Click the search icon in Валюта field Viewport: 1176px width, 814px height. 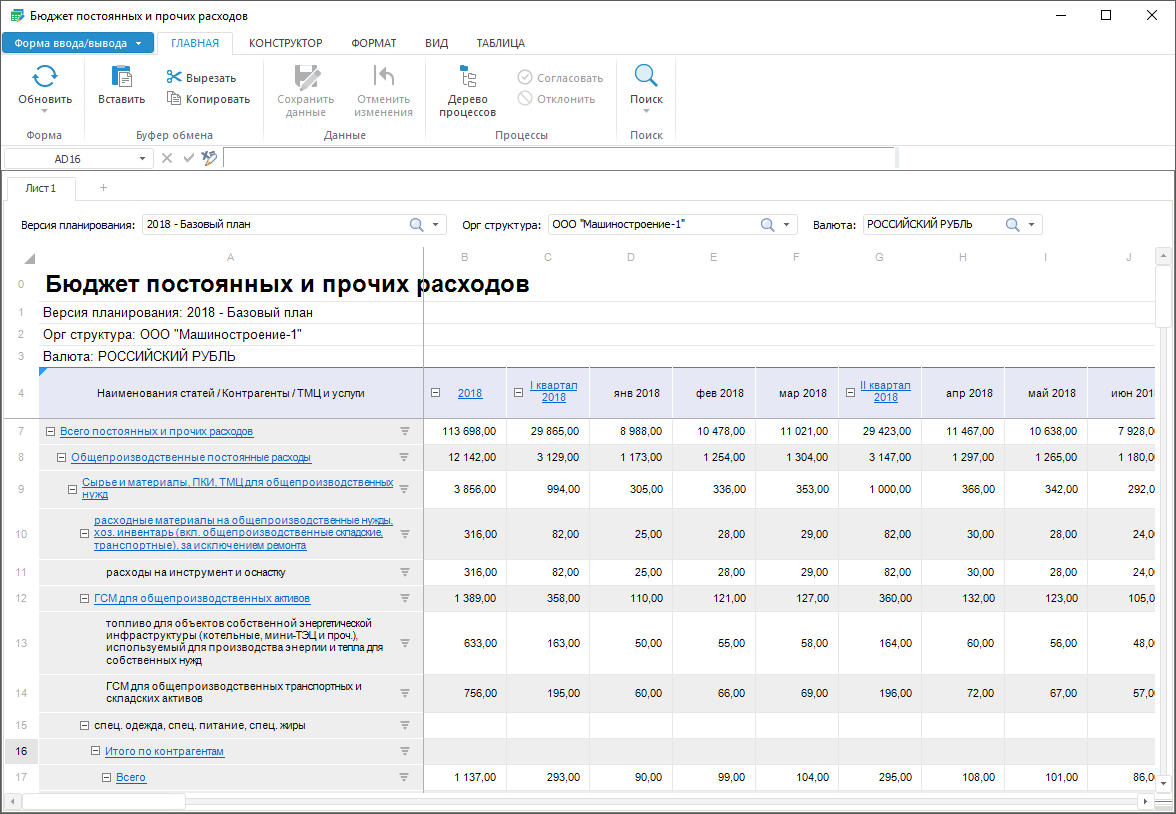pos(1013,225)
